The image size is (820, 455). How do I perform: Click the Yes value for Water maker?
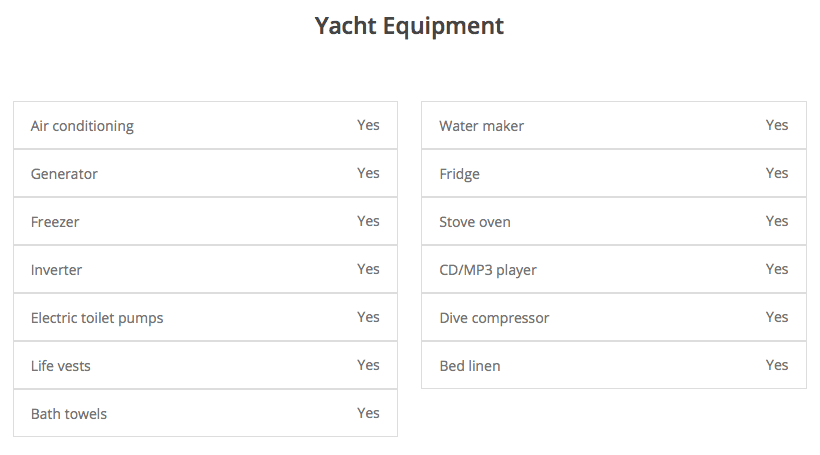coord(777,125)
